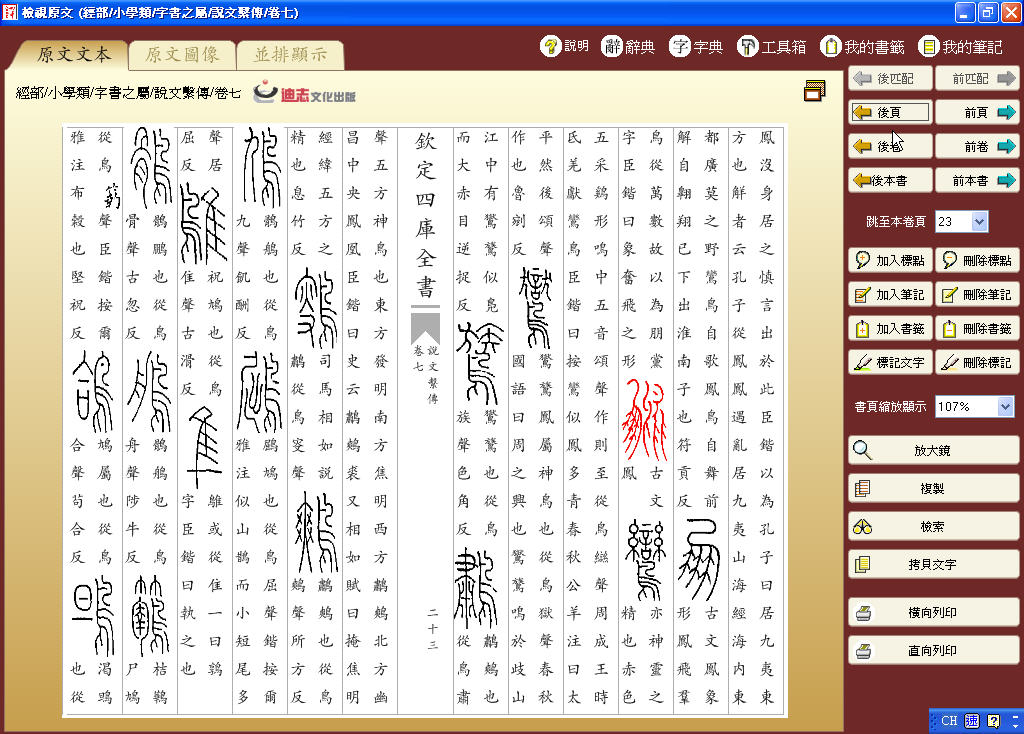Open the 工具箱 toolbox
Image resolution: width=1024 pixels, height=734 pixels.
coord(772,46)
